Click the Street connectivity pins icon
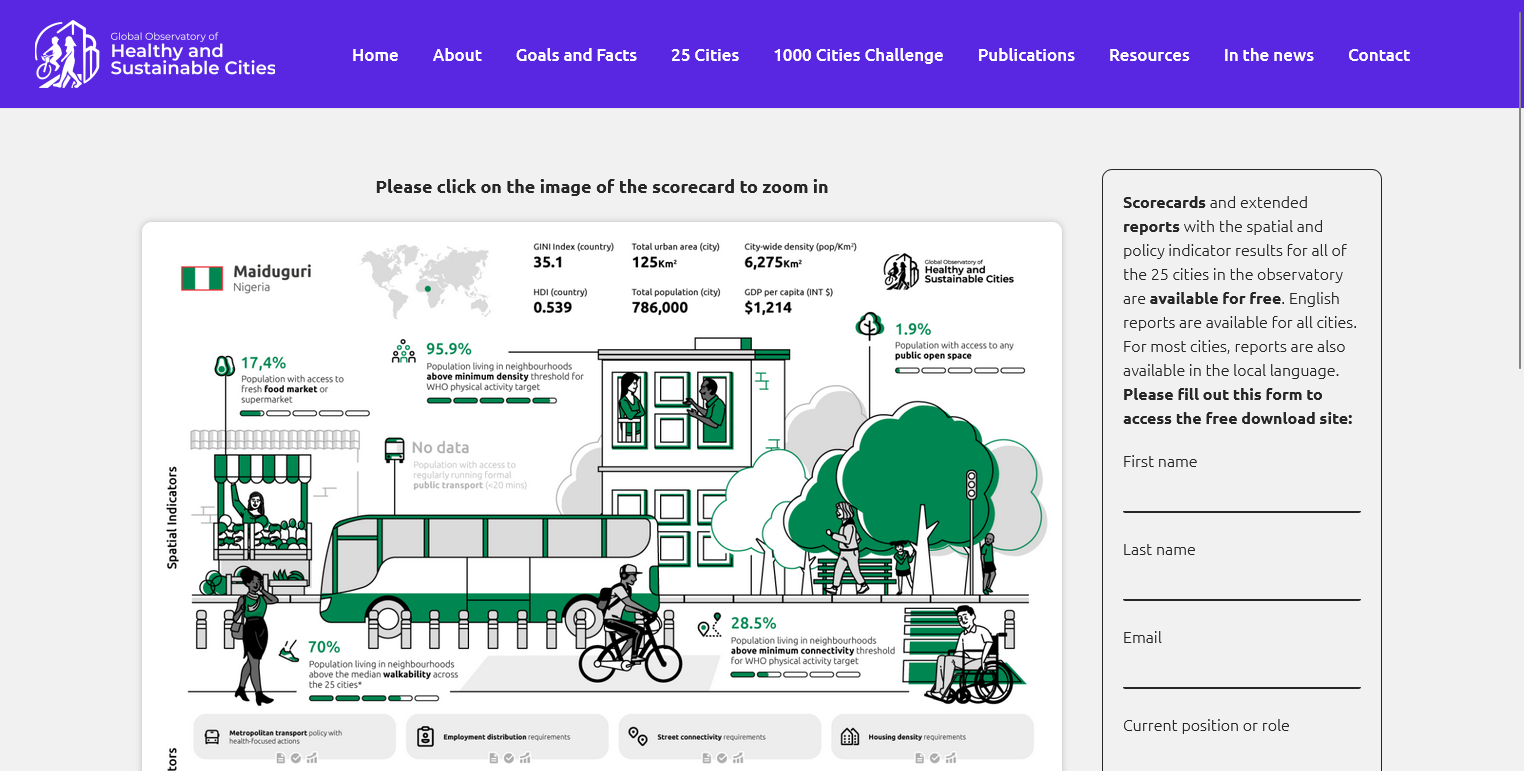1524x771 pixels. (637, 737)
